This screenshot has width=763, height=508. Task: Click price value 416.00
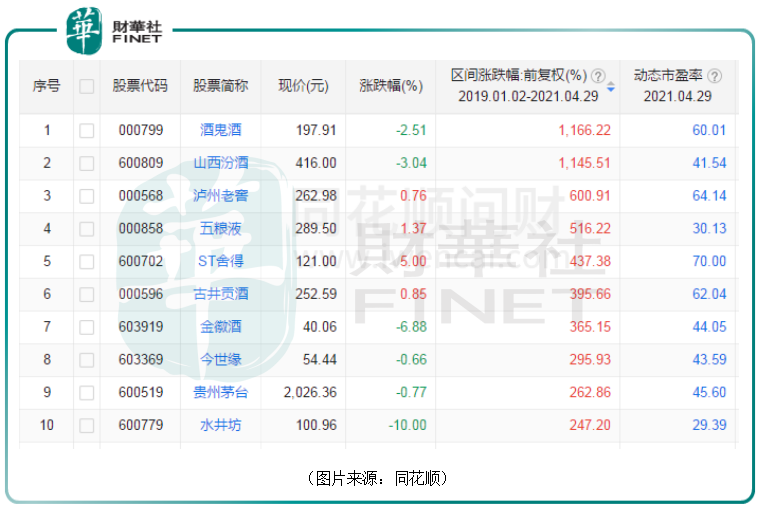point(316,163)
